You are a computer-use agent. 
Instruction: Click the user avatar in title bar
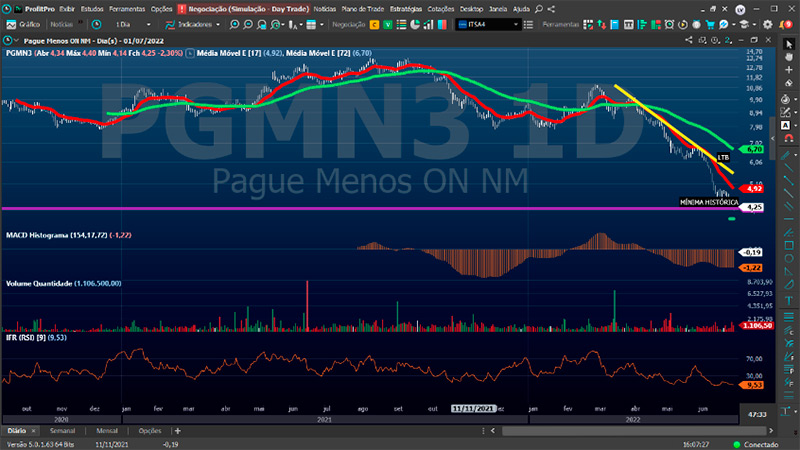(740, 9)
